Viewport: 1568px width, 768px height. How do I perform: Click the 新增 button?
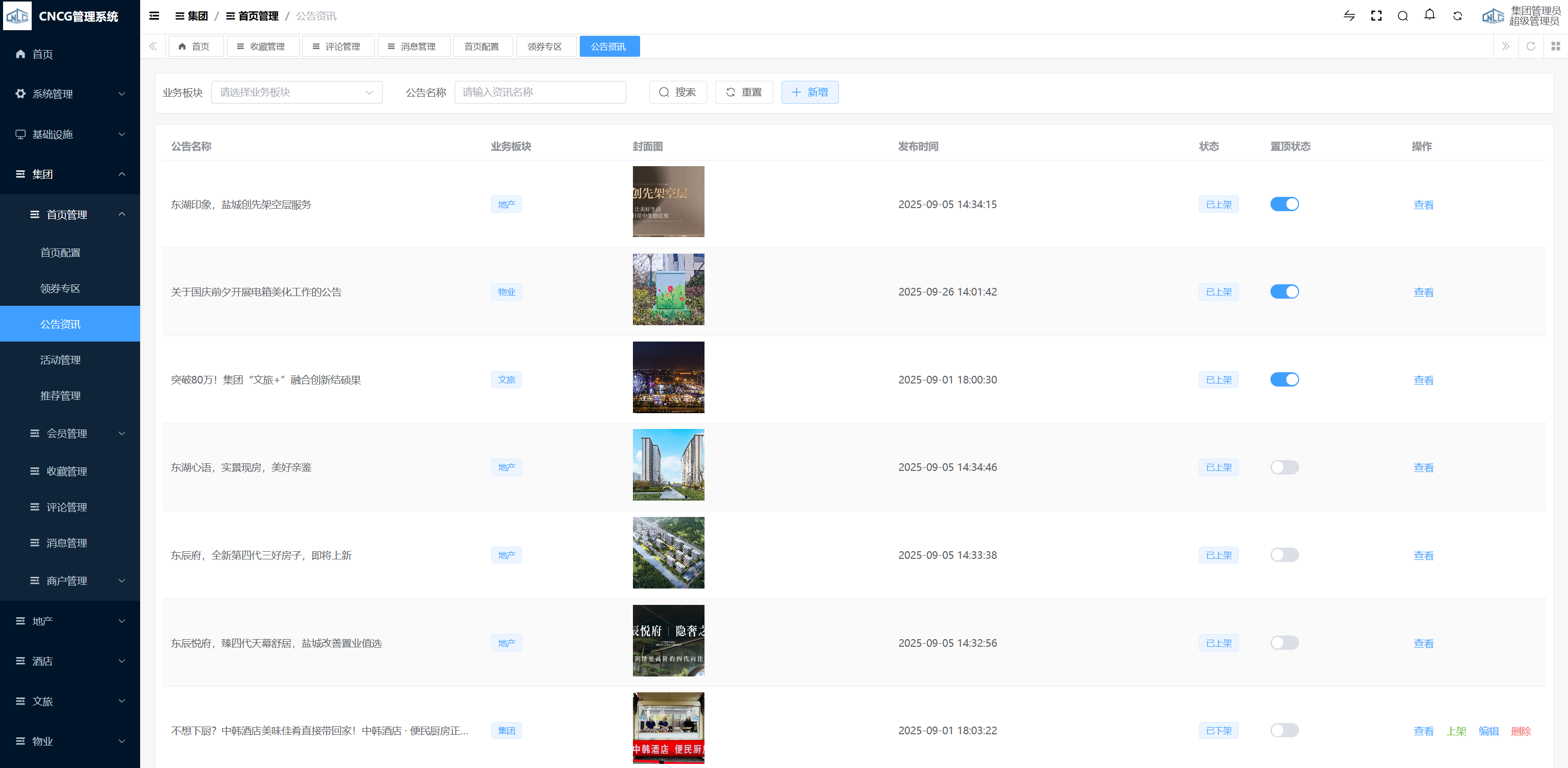pos(810,93)
